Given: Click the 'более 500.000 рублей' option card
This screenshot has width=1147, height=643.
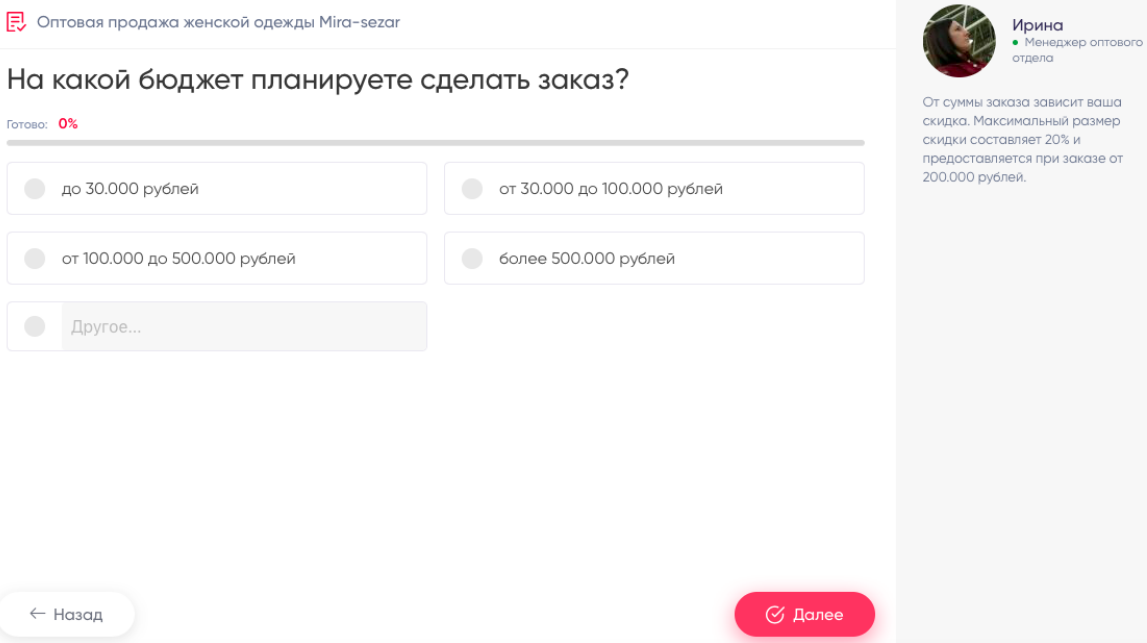Looking at the screenshot, I should [654, 258].
